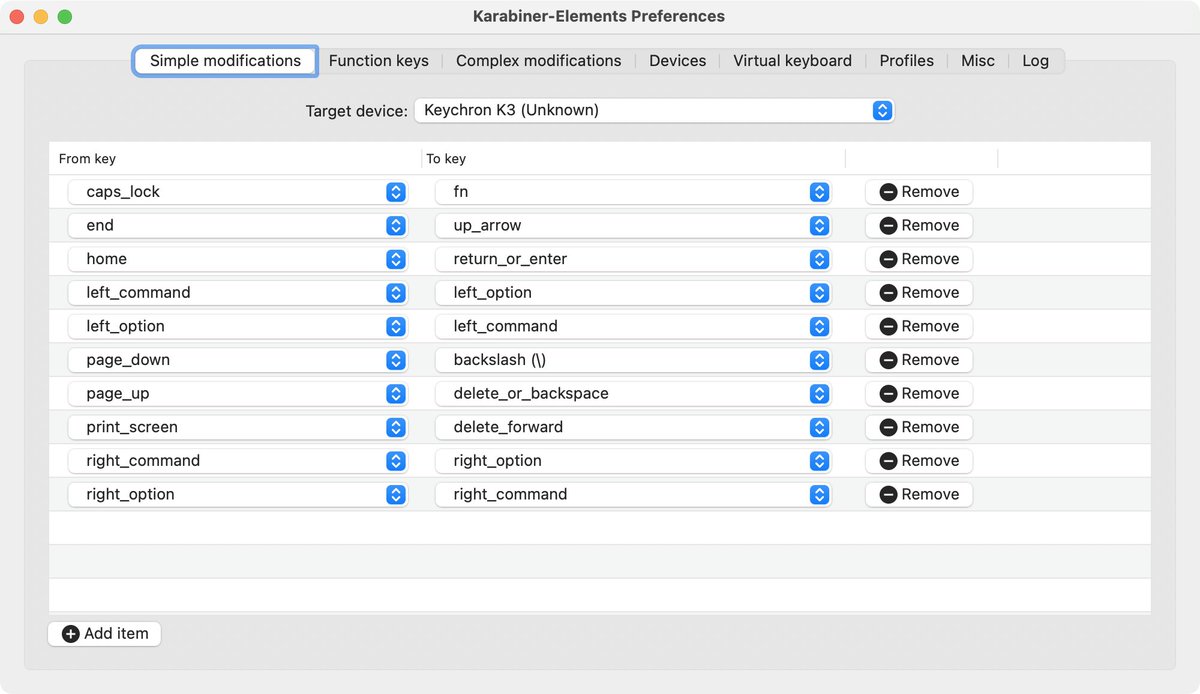This screenshot has height=694, width=1200.
Task: Remove the page_down to backslash mapping
Action: pyautogui.click(x=919, y=360)
